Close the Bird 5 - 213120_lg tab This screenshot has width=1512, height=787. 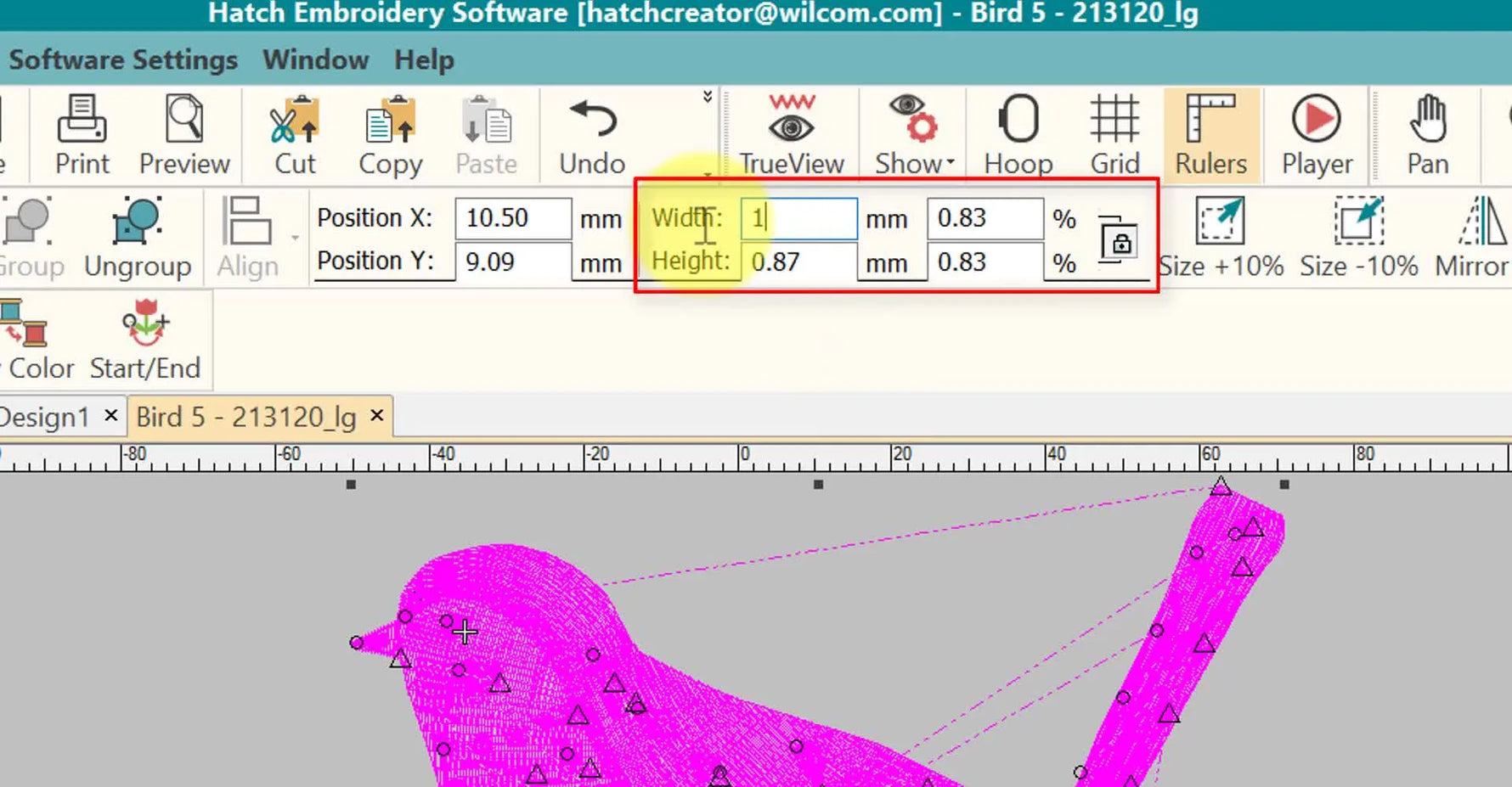pyautogui.click(x=377, y=416)
